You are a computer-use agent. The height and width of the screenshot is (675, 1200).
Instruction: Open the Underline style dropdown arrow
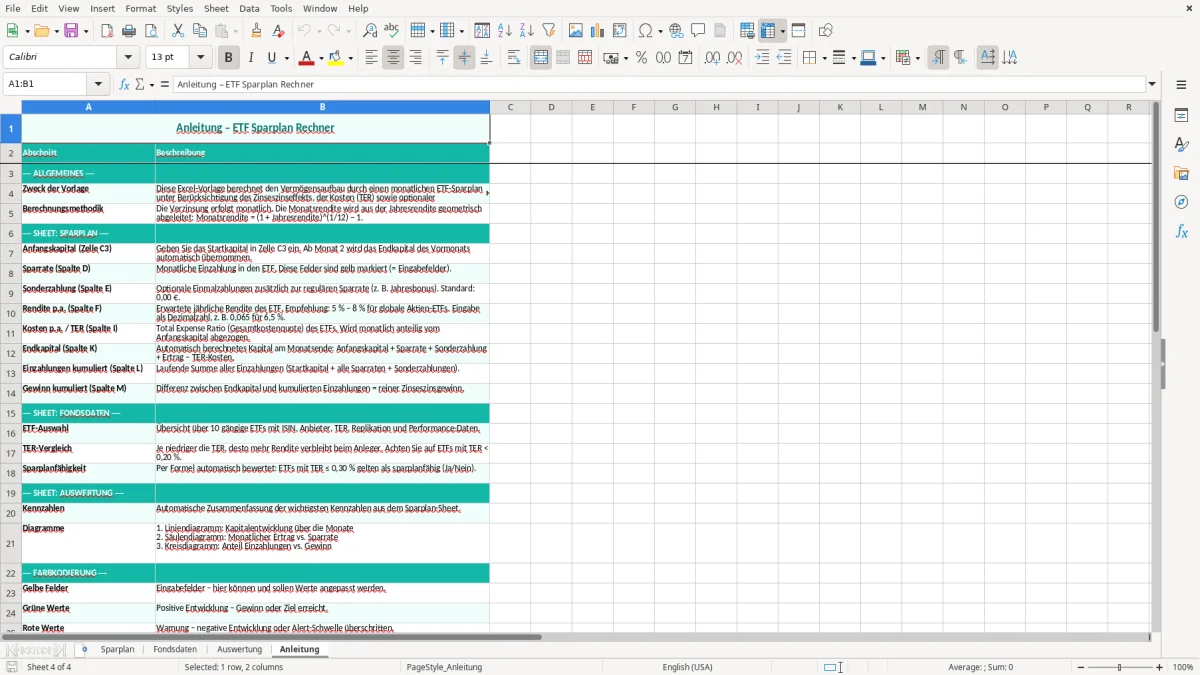286,58
